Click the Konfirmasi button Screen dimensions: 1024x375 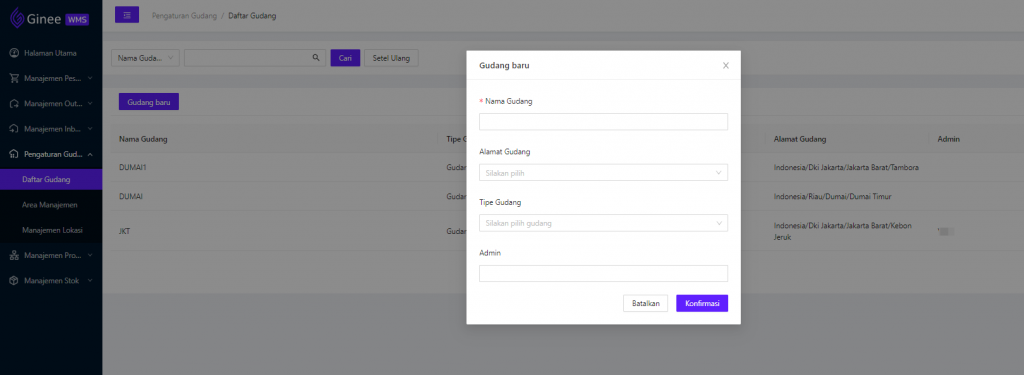pos(702,303)
